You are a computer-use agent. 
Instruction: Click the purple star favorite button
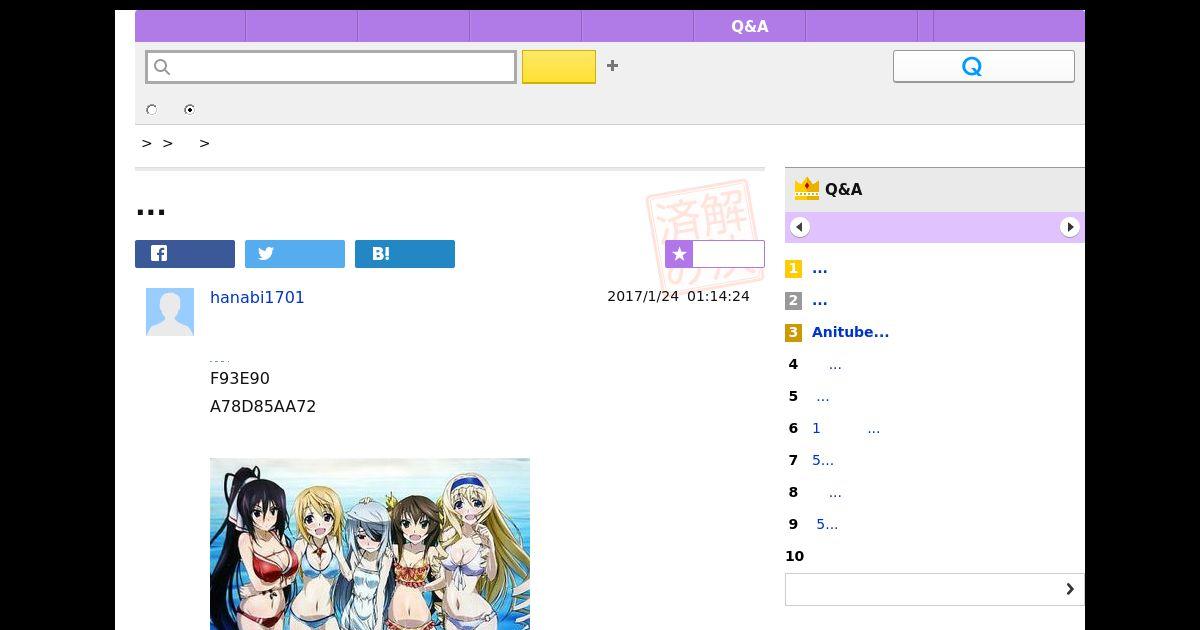tap(715, 254)
